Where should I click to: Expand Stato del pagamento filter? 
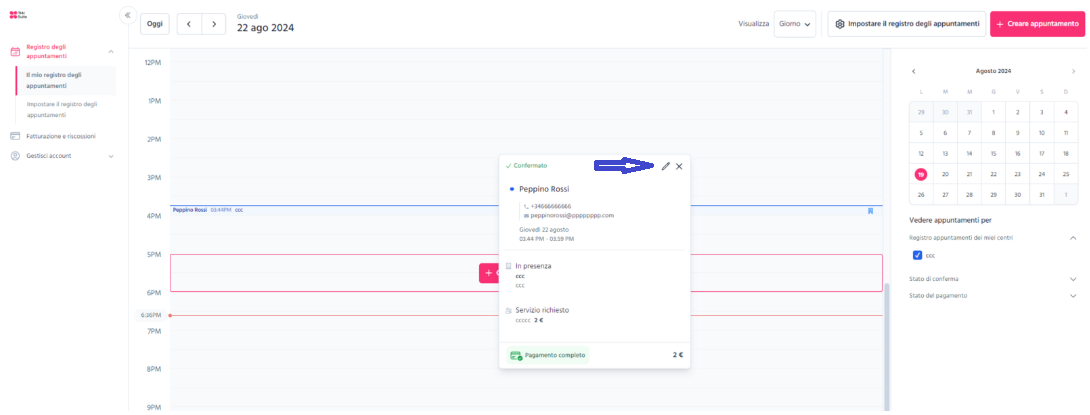pos(1073,295)
